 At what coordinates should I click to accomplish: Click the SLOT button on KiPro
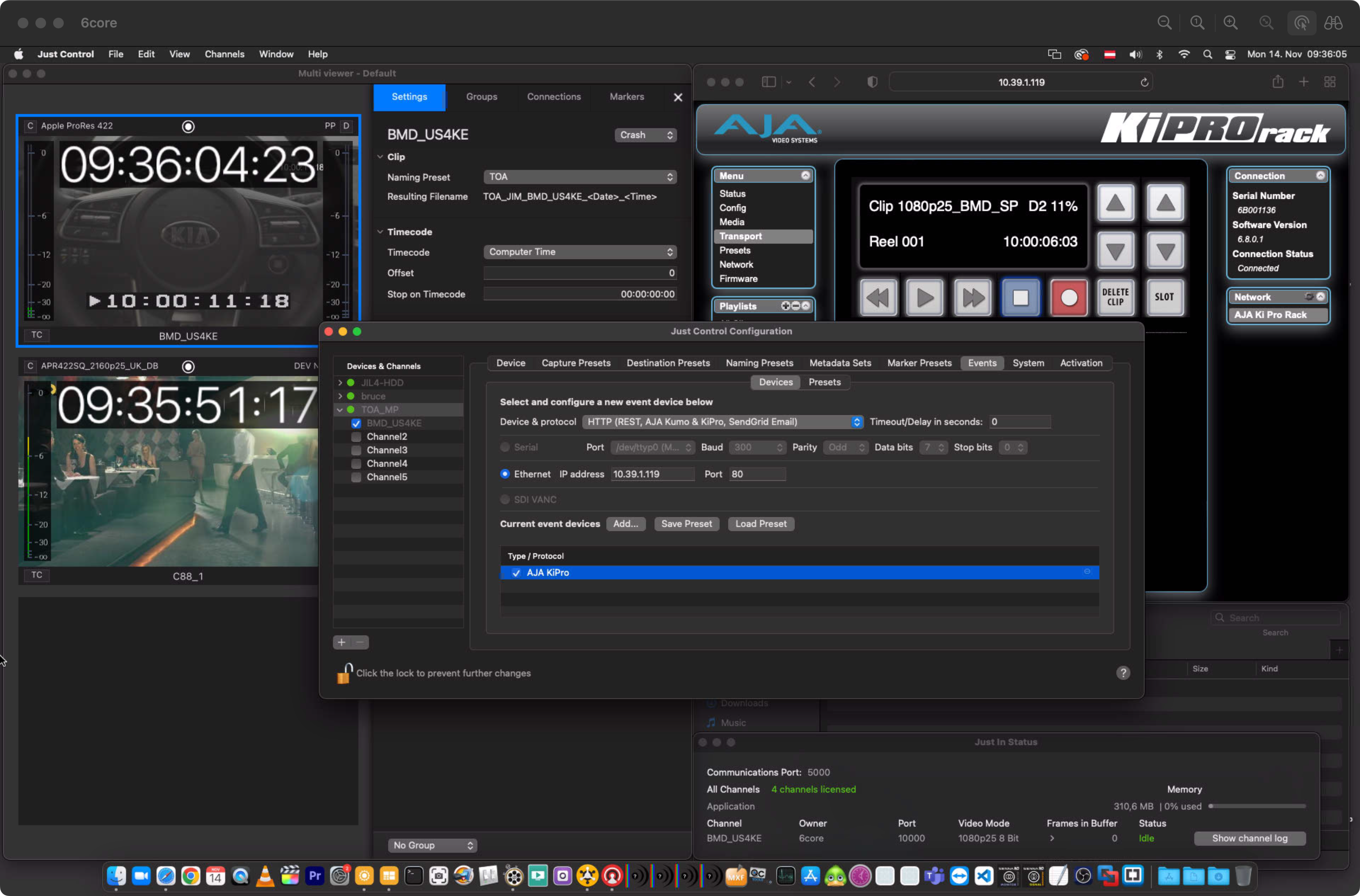point(1164,297)
